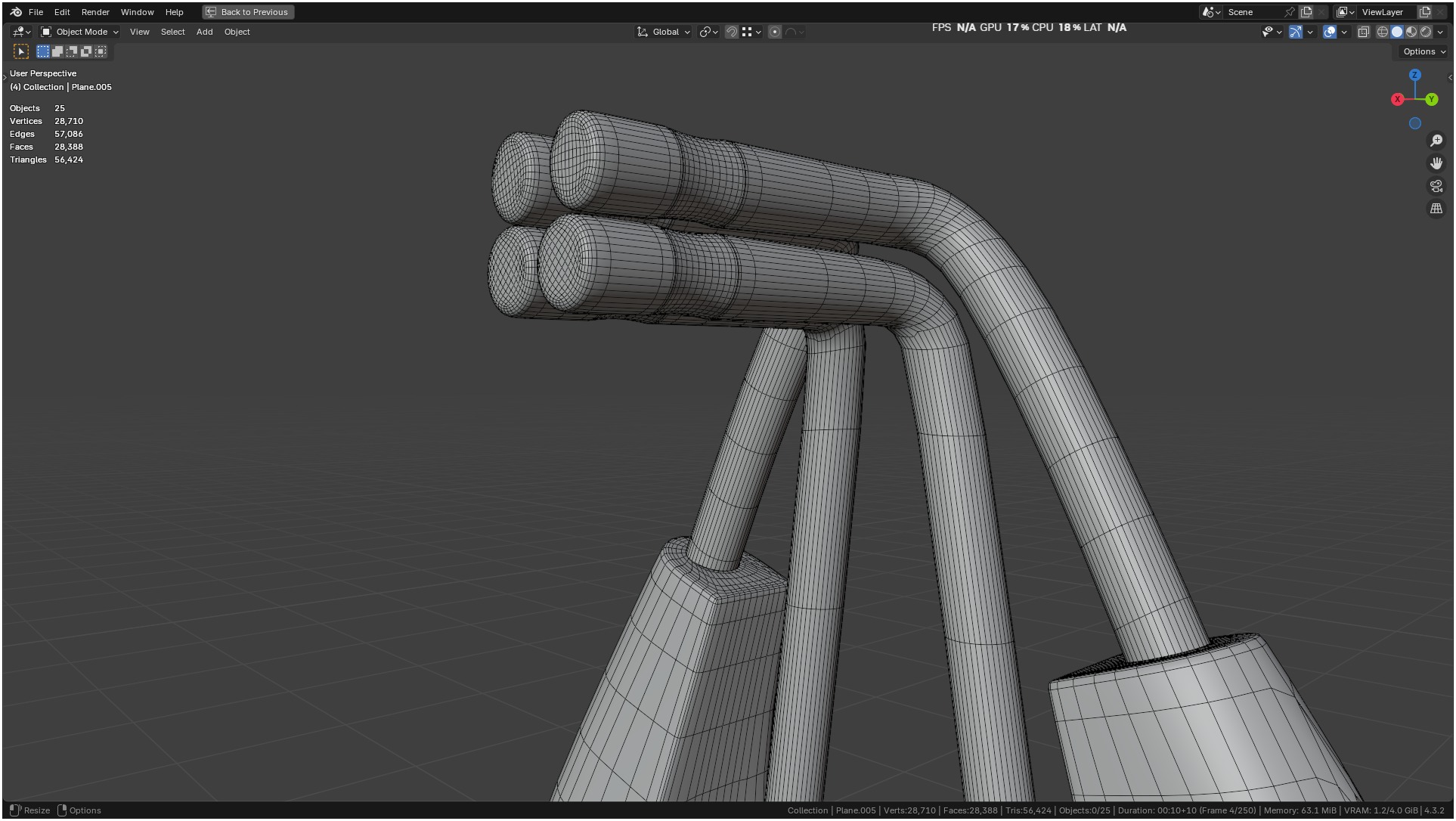The height and width of the screenshot is (821, 1456).
Task: Switch to solid shading
Action: point(1397,32)
